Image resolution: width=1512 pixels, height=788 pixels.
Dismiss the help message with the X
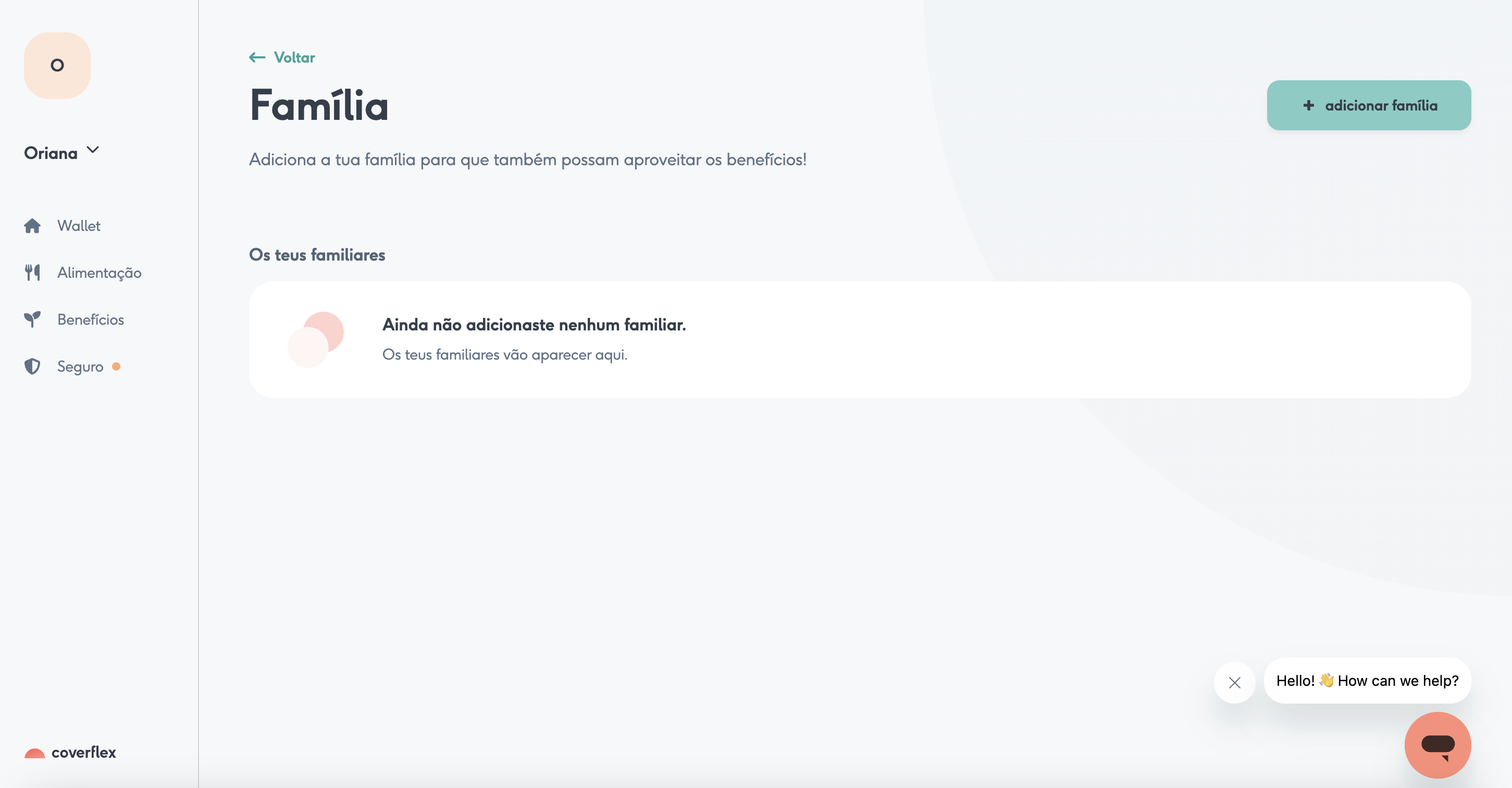click(1234, 682)
